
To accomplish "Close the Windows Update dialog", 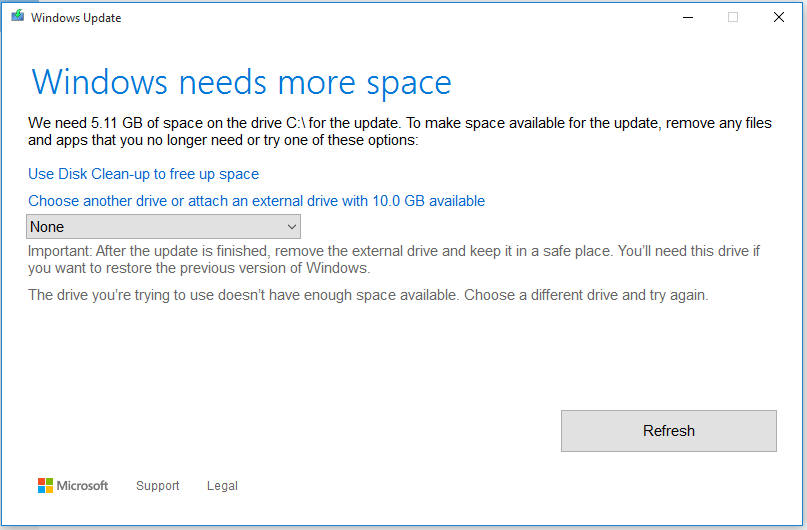I will (x=779, y=17).
